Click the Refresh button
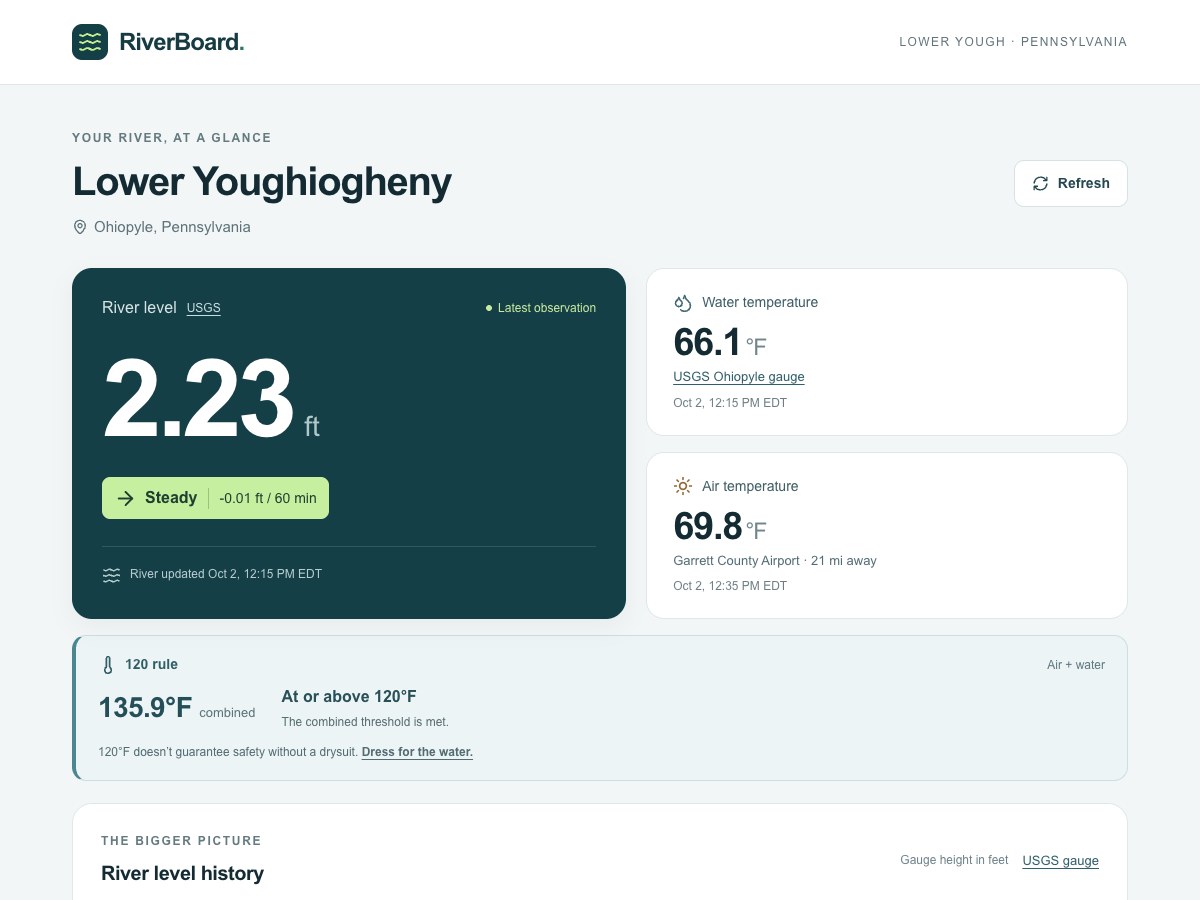Viewport: 1200px width, 900px height. point(1071,183)
